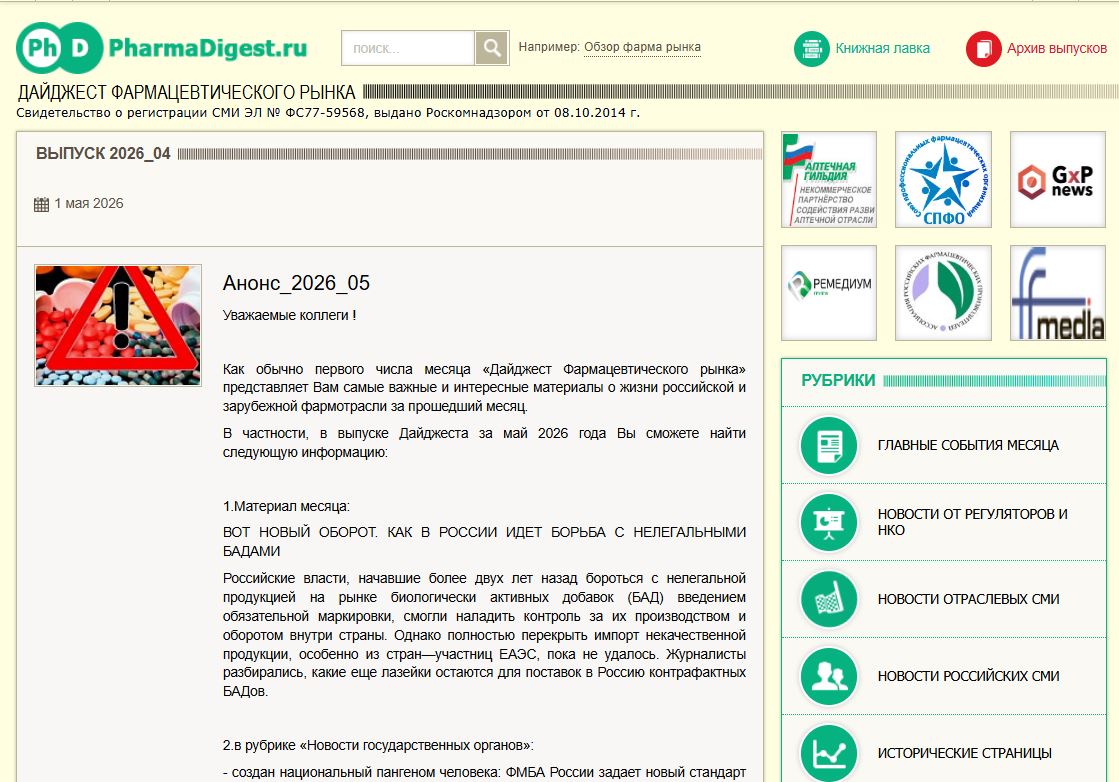Open rubric НОВОСТИ РОССИЙСКИХ СМИ

click(x=968, y=676)
